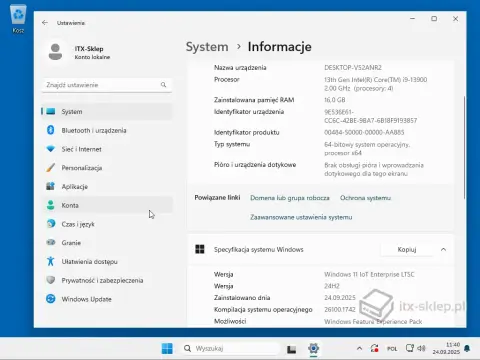Click the product ID 00484-50000-00000-AA885
Viewport: 480px width, 360px height.
[364, 132]
